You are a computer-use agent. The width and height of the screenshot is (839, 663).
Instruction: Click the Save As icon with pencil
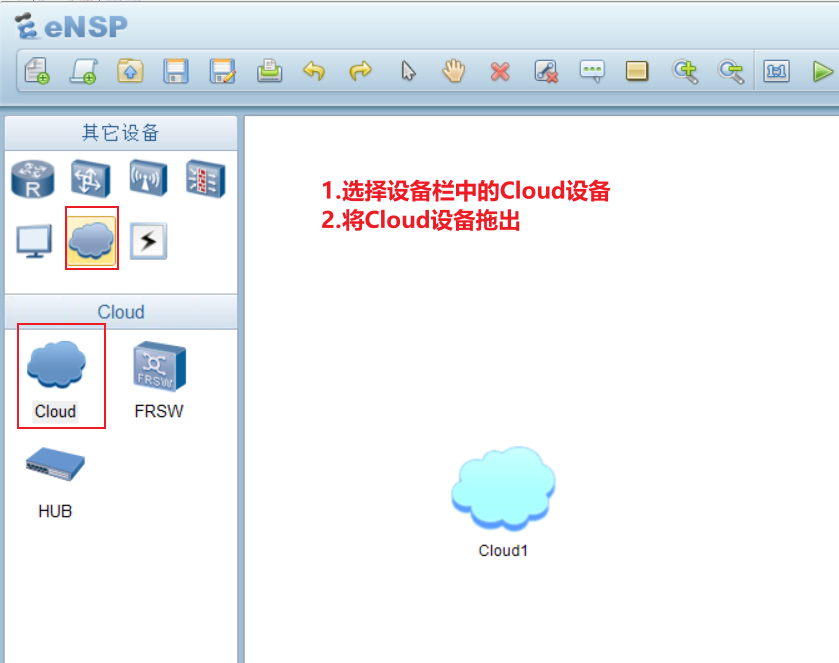coord(223,71)
